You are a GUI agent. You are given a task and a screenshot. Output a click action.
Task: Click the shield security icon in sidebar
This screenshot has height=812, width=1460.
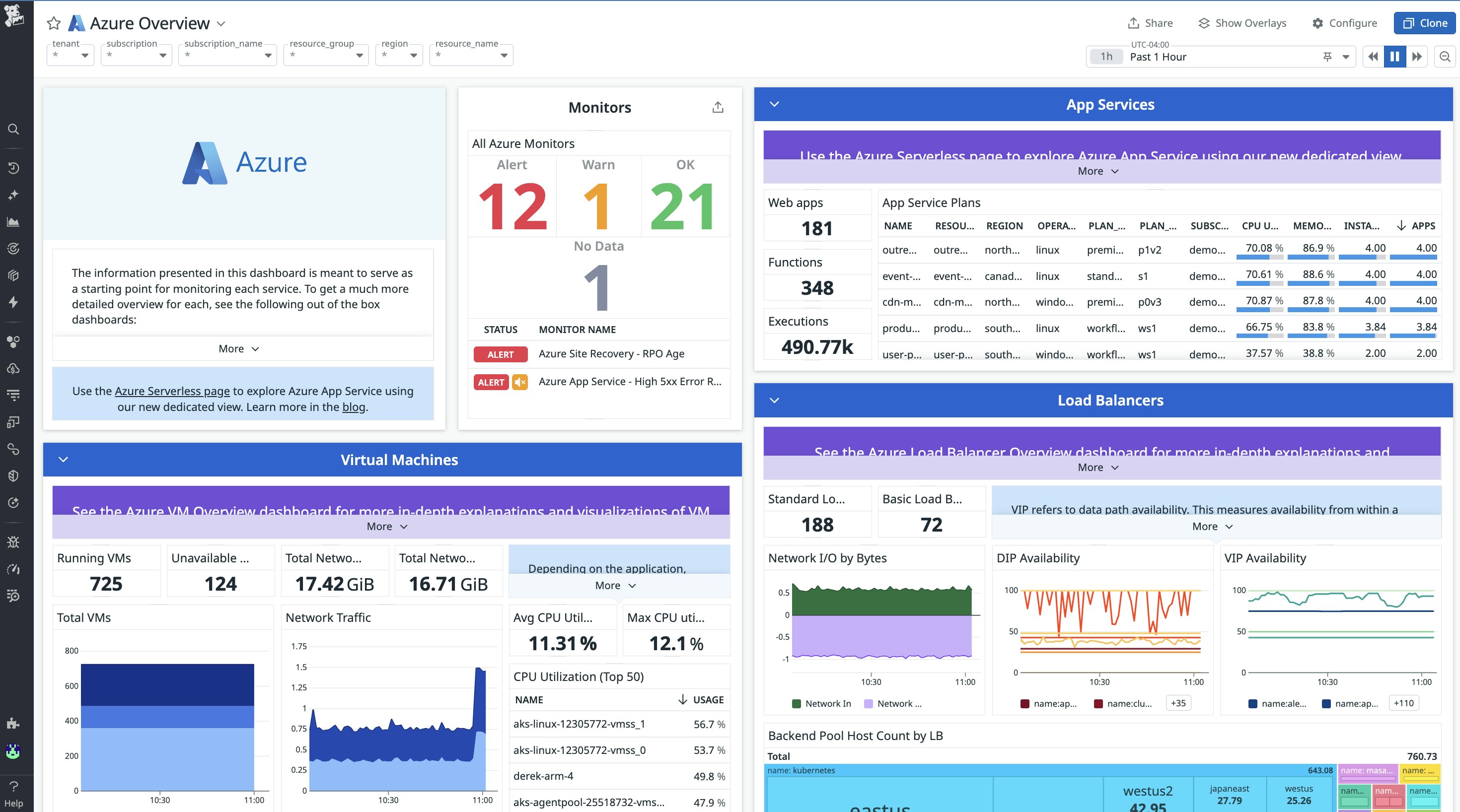click(13, 475)
